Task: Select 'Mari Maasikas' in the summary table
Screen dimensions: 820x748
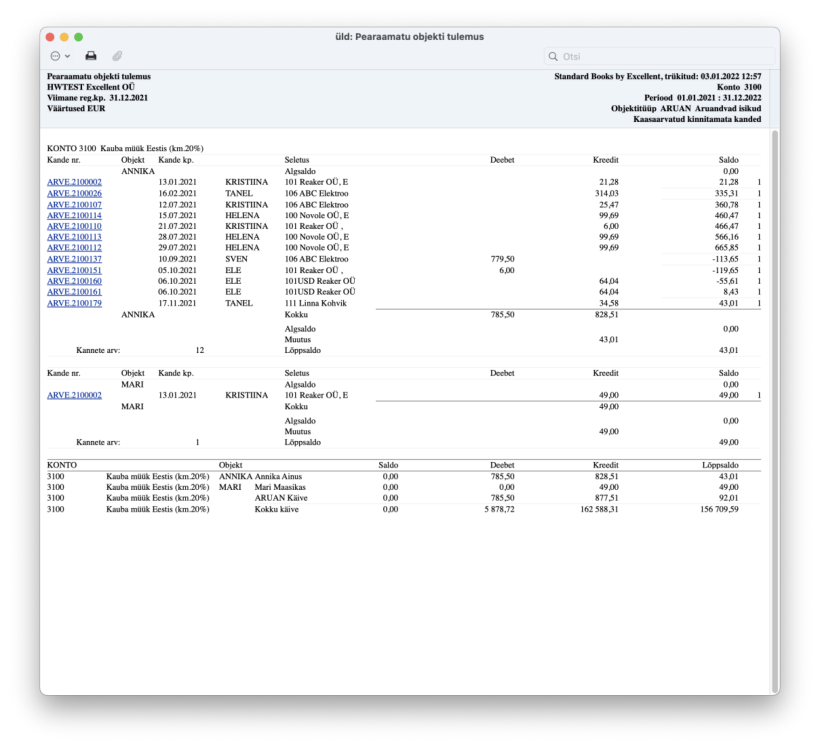Action: 280,487
